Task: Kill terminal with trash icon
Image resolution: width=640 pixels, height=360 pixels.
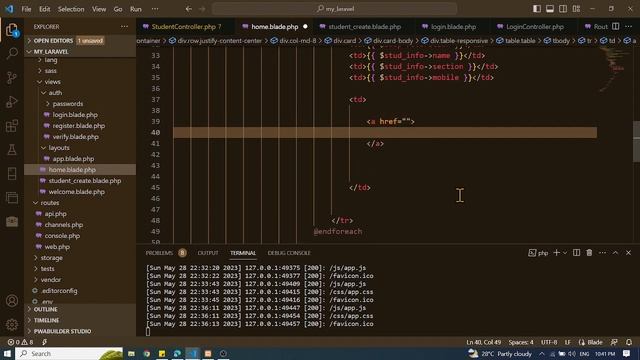Action: point(589,253)
